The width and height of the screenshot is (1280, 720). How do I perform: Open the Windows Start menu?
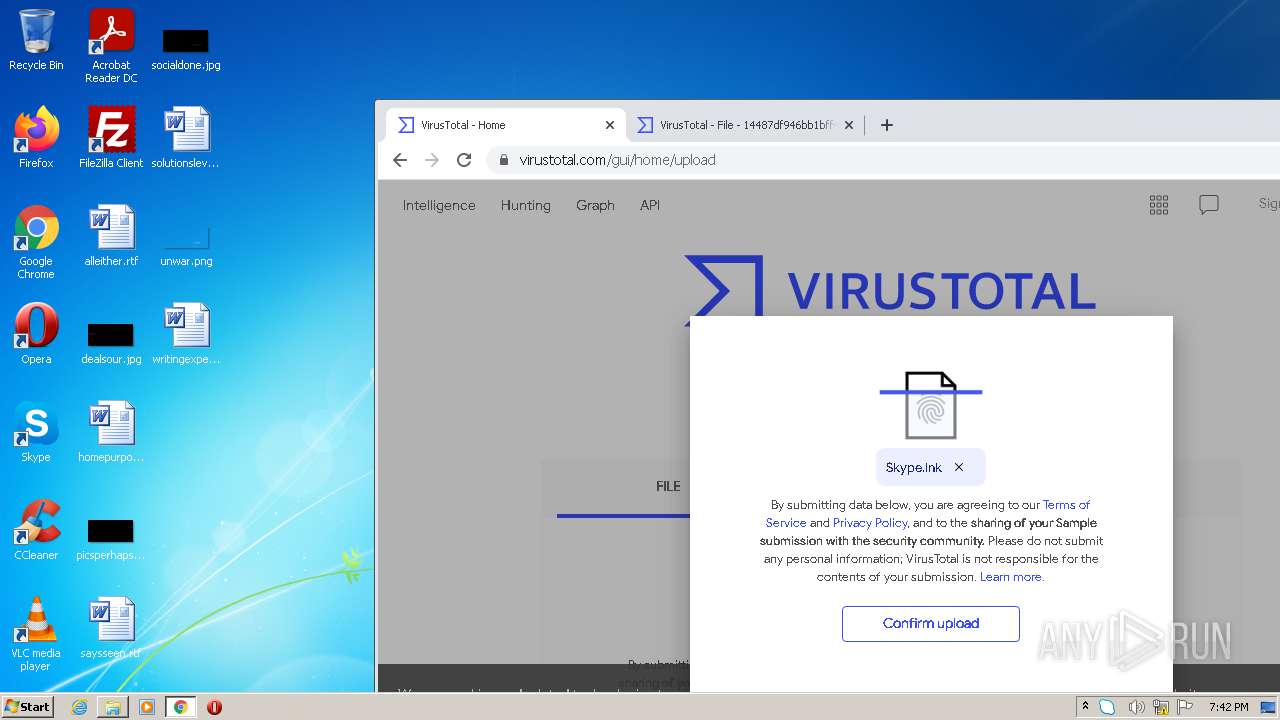coord(28,706)
